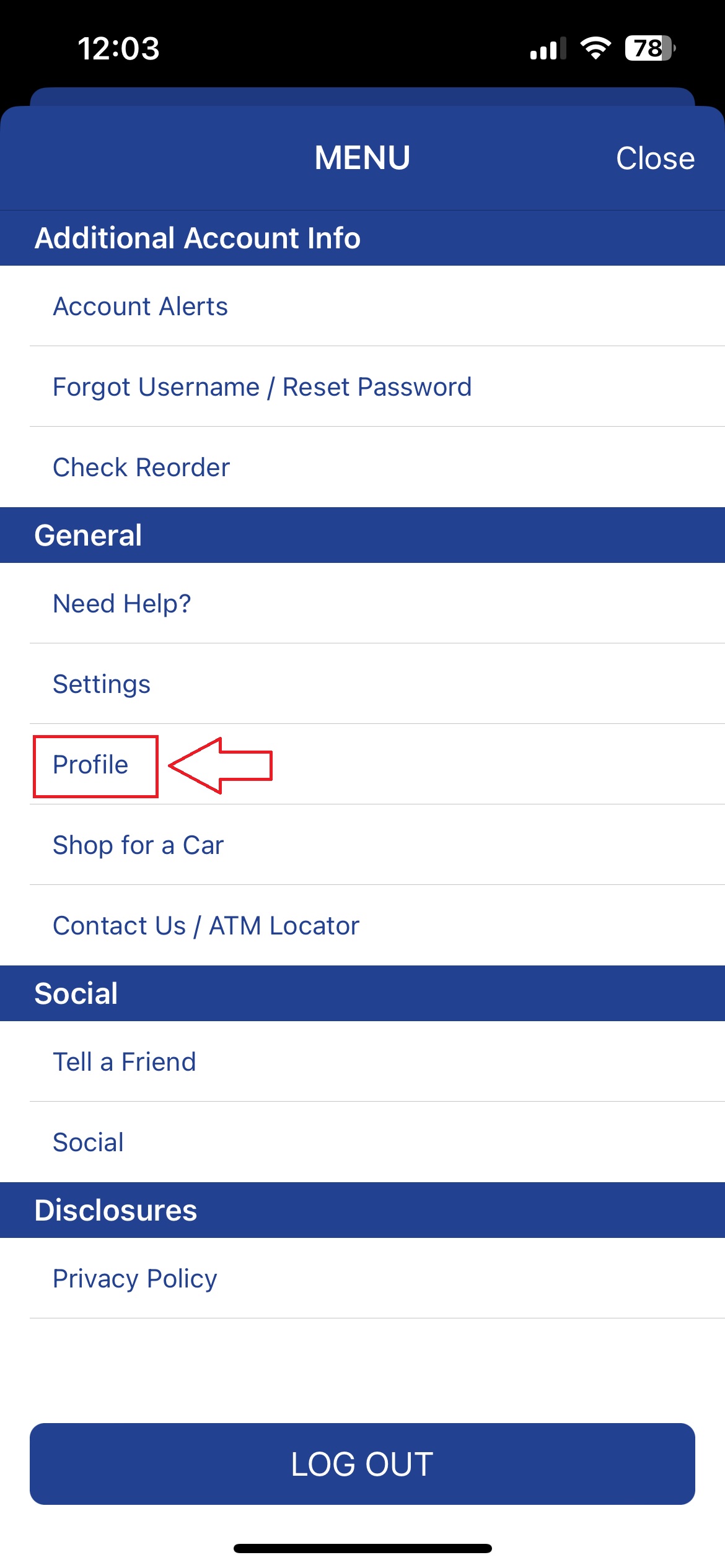Tap the battery indicator in status bar
Screen dimensions: 725x1568
click(x=650, y=48)
